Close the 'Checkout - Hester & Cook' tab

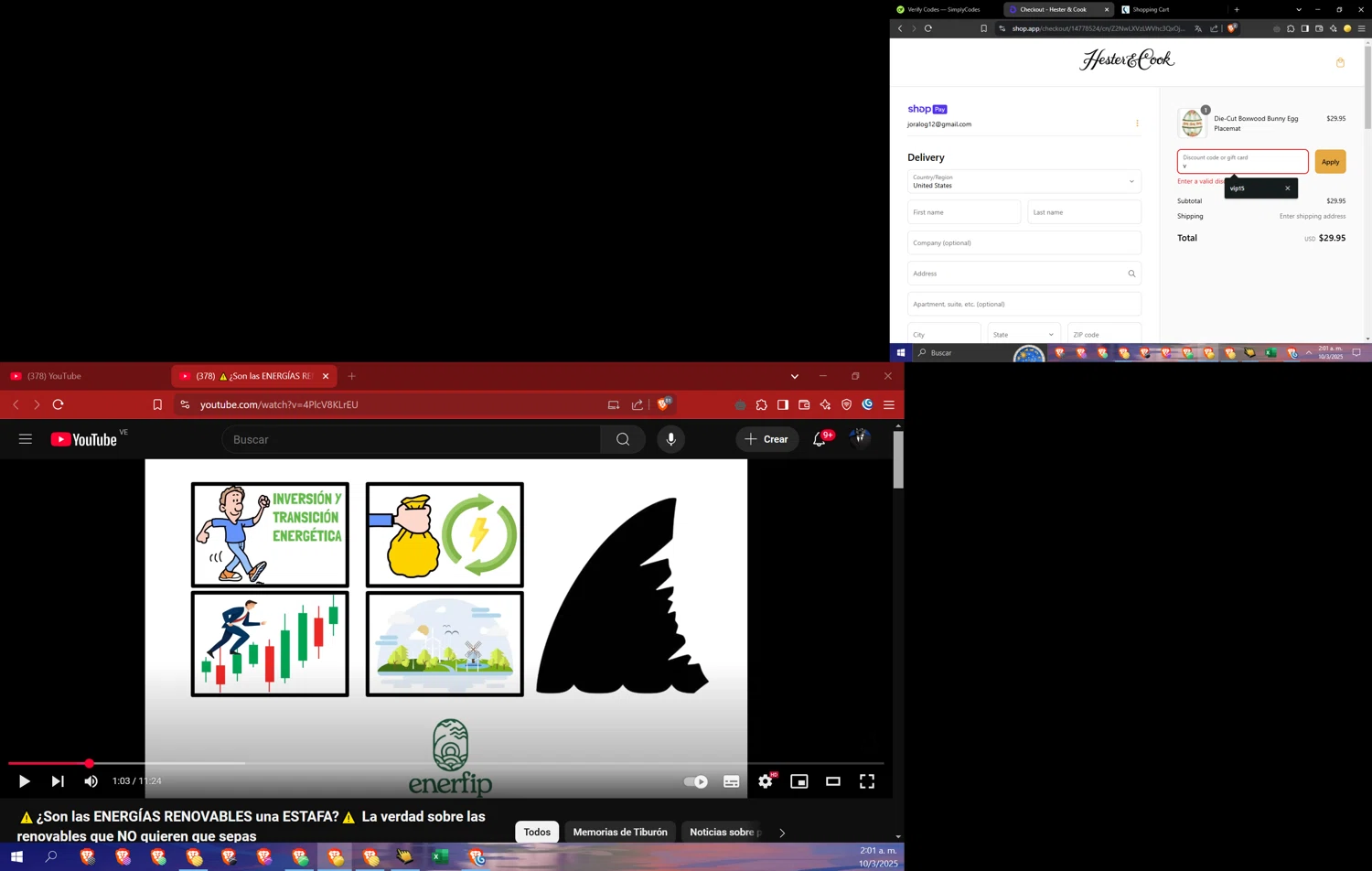(1107, 9)
